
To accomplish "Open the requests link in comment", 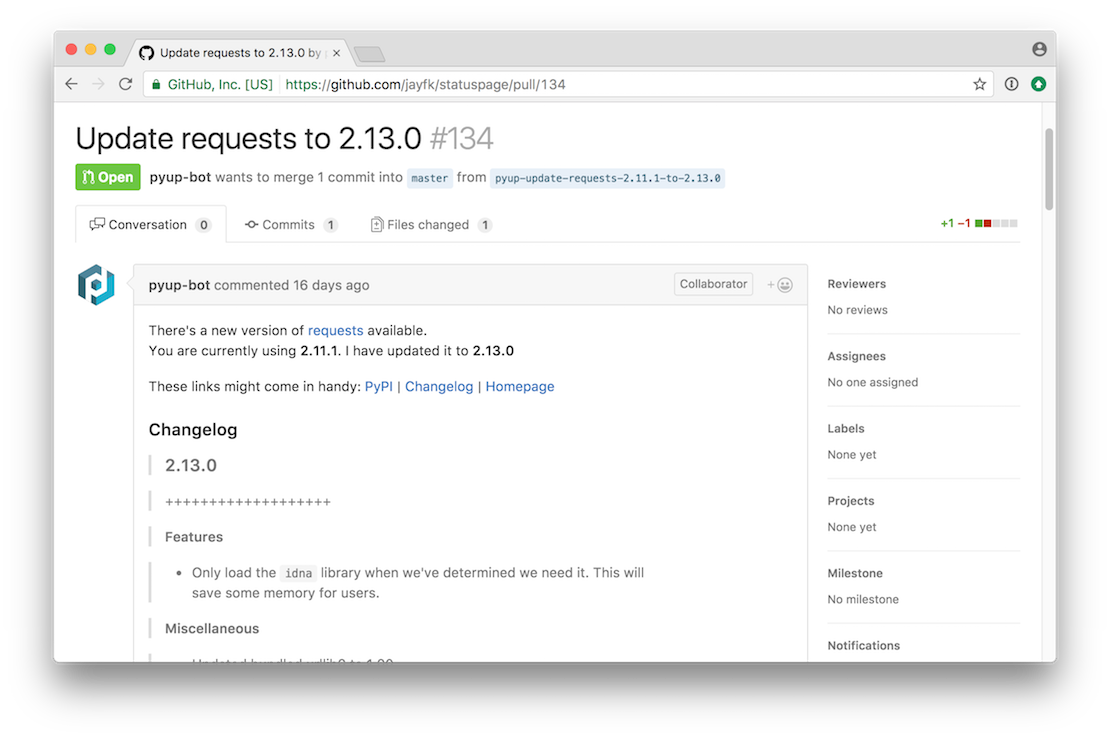I will [x=336, y=331].
